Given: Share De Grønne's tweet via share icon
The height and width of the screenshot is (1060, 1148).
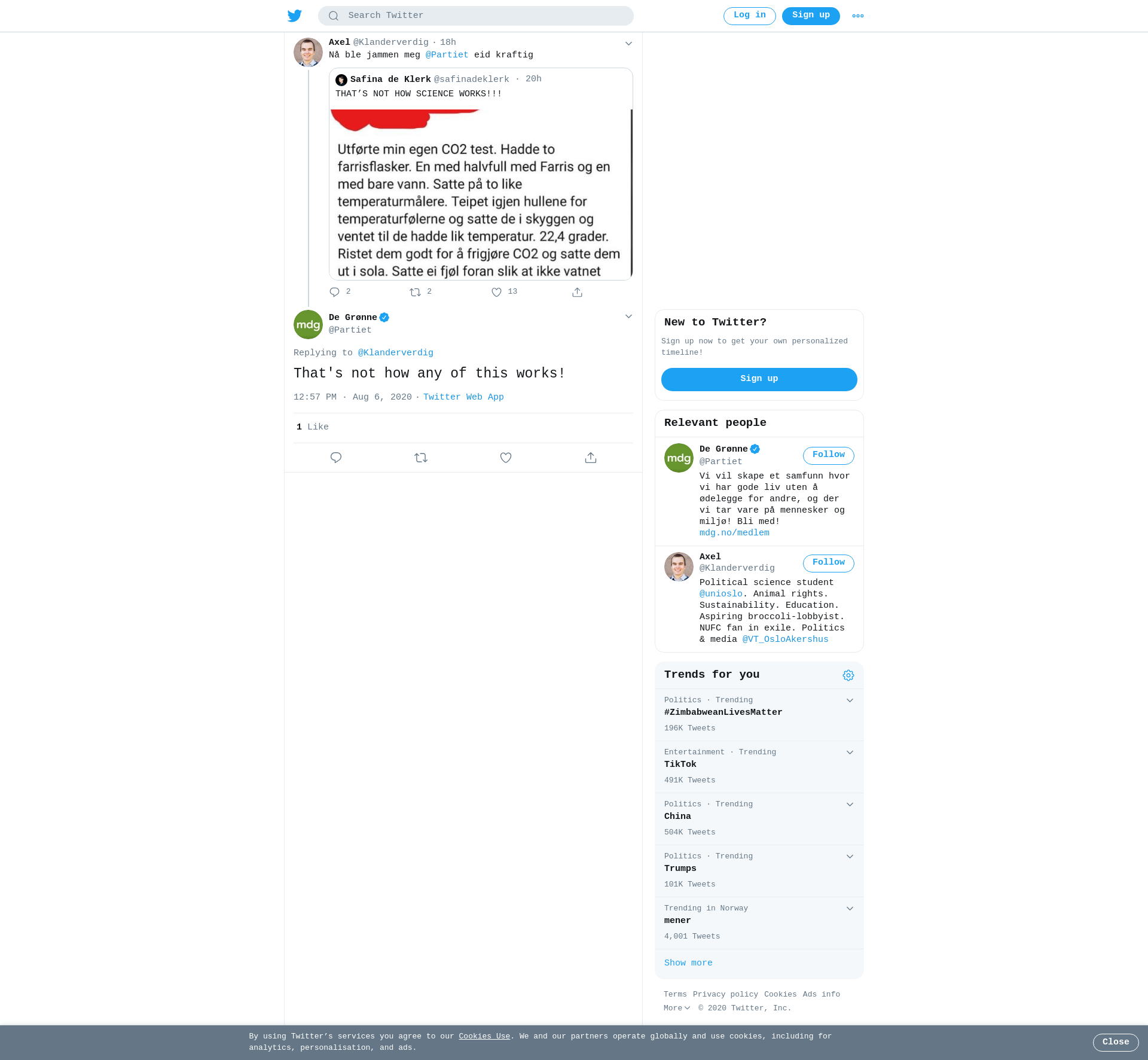Looking at the screenshot, I should [x=591, y=458].
